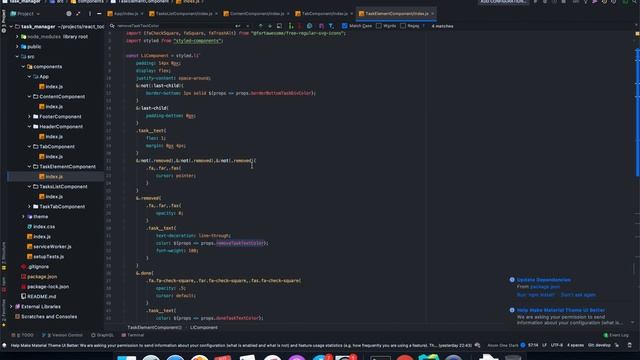The width and height of the screenshot is (640, 360).
Task: Click the green button in top-right toolbar
Action: 625,2
